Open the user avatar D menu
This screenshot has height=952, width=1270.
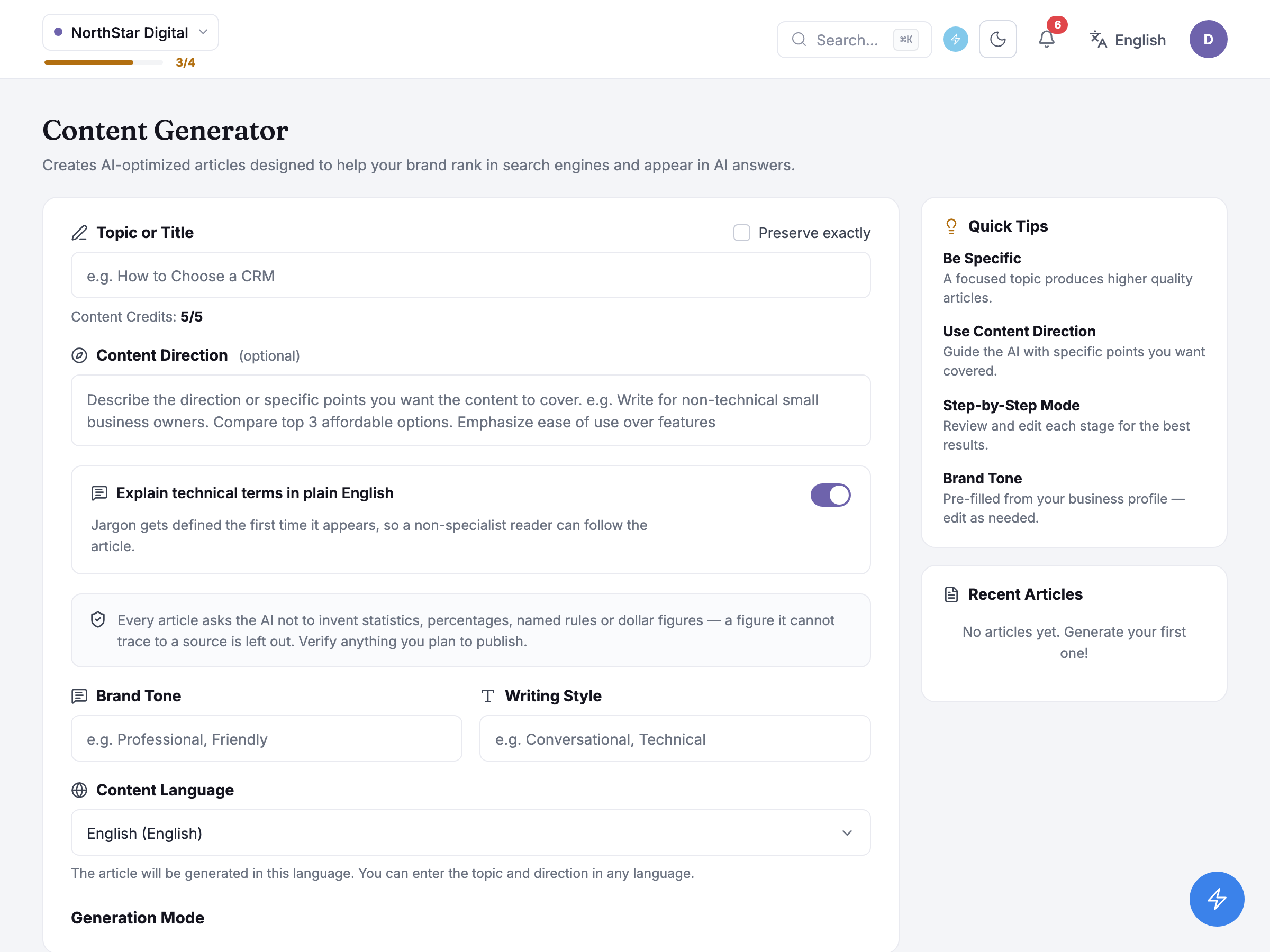point(1208,39)
